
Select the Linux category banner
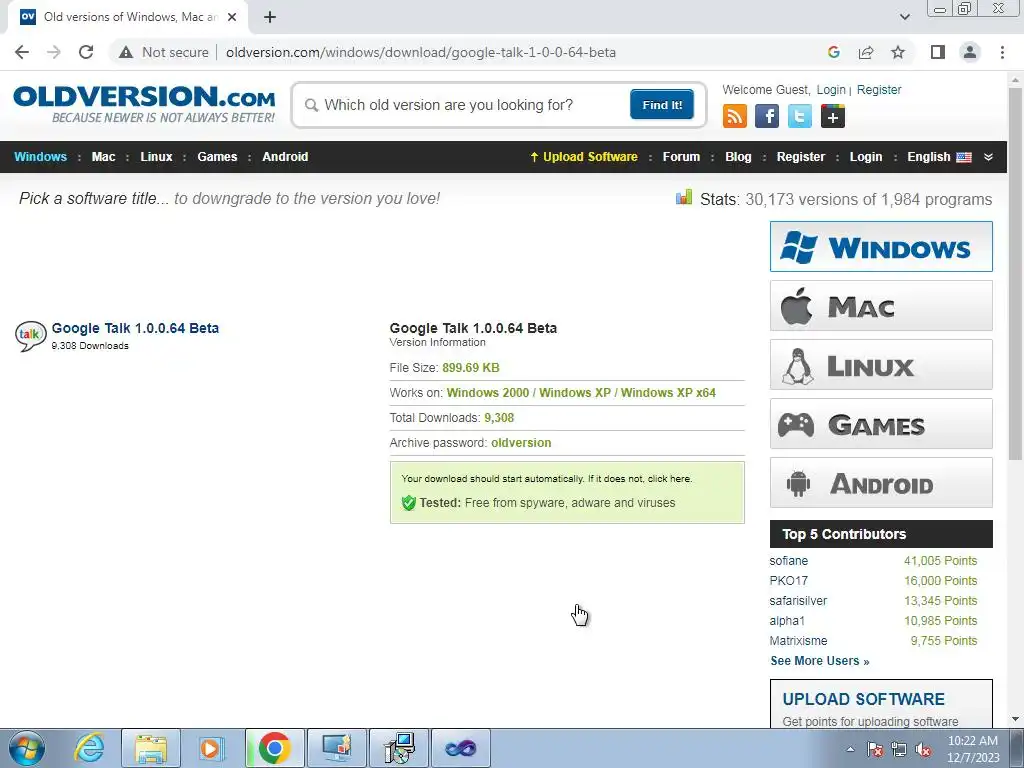[x=881, y=364]
